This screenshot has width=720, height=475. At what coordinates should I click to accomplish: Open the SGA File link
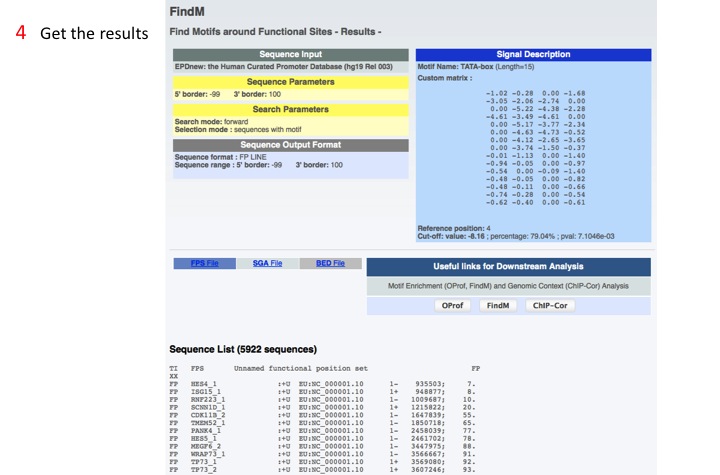[x=267, y=263]
